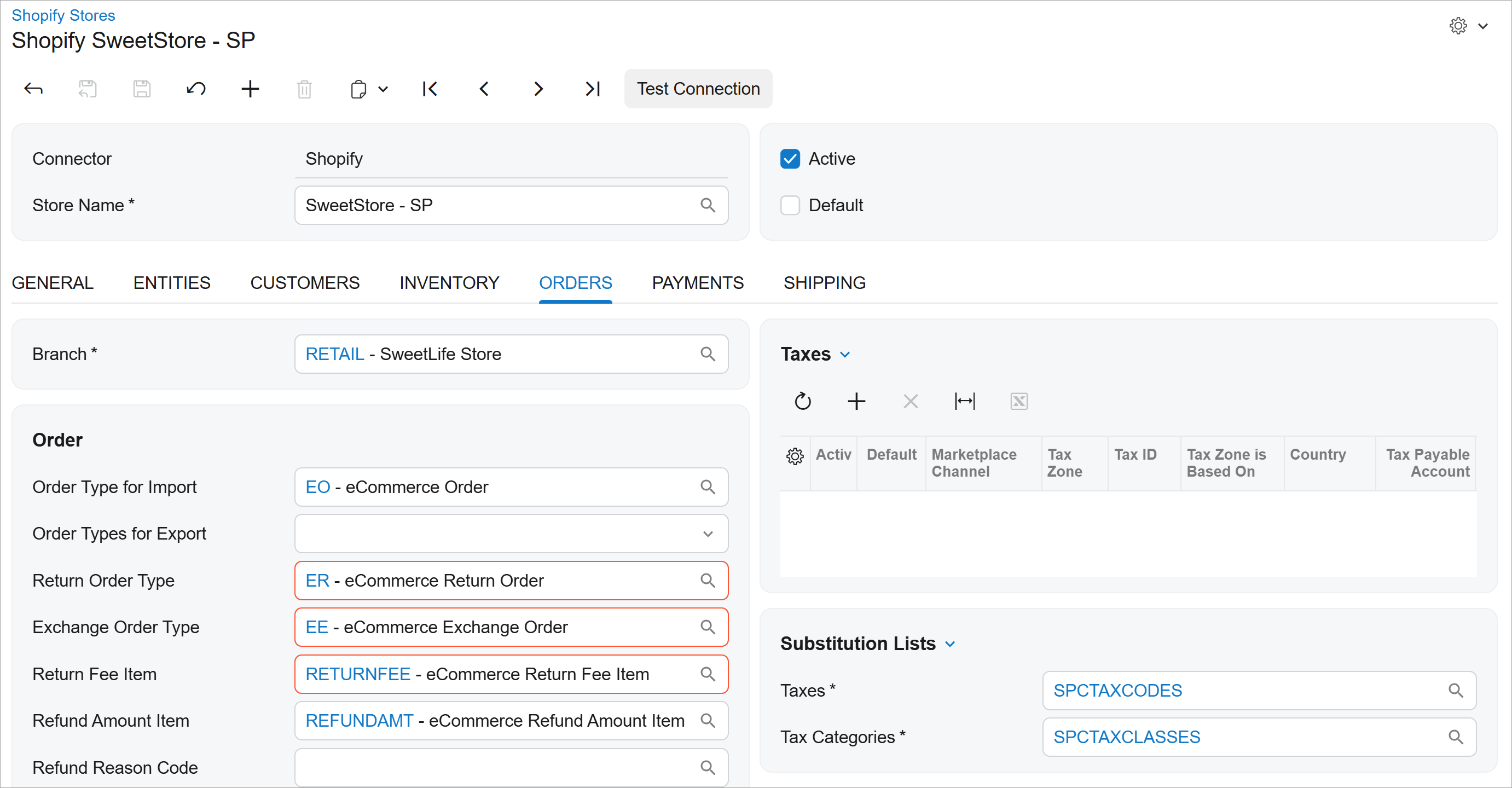The image size is (1512, 788).
Task: Click the Exchange Order Type lookup icon
Action: (x=707, y=627)
